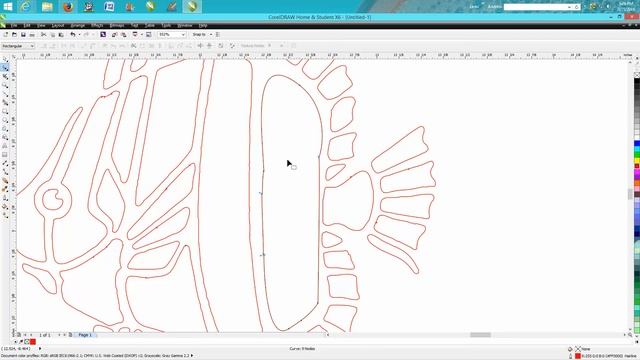Open the document palette flyout arrow
The image size is (640, 360).
click(16, 342)
